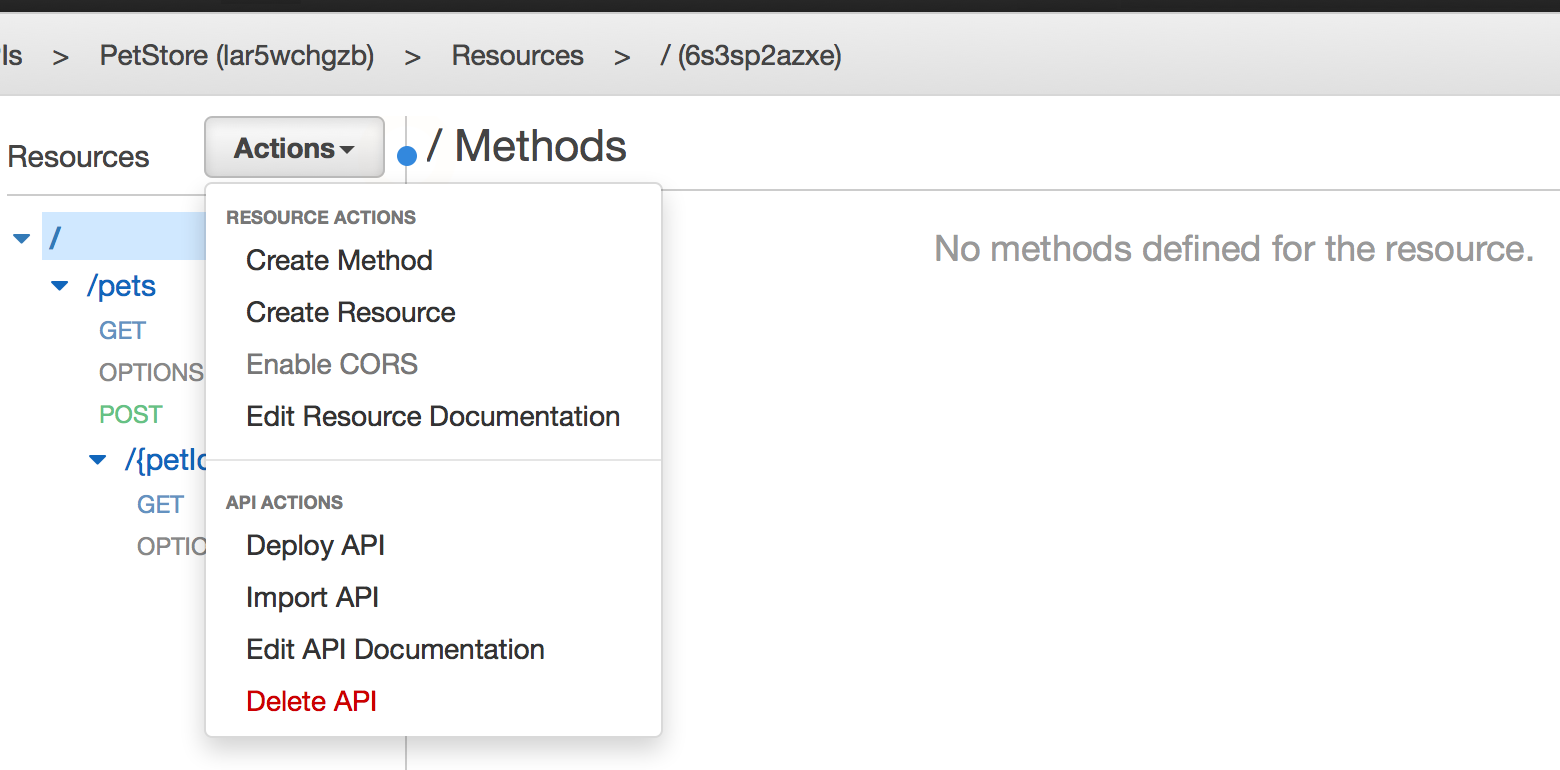
Task: Collapse the root / resource arrow
Action: click(22, 239)
